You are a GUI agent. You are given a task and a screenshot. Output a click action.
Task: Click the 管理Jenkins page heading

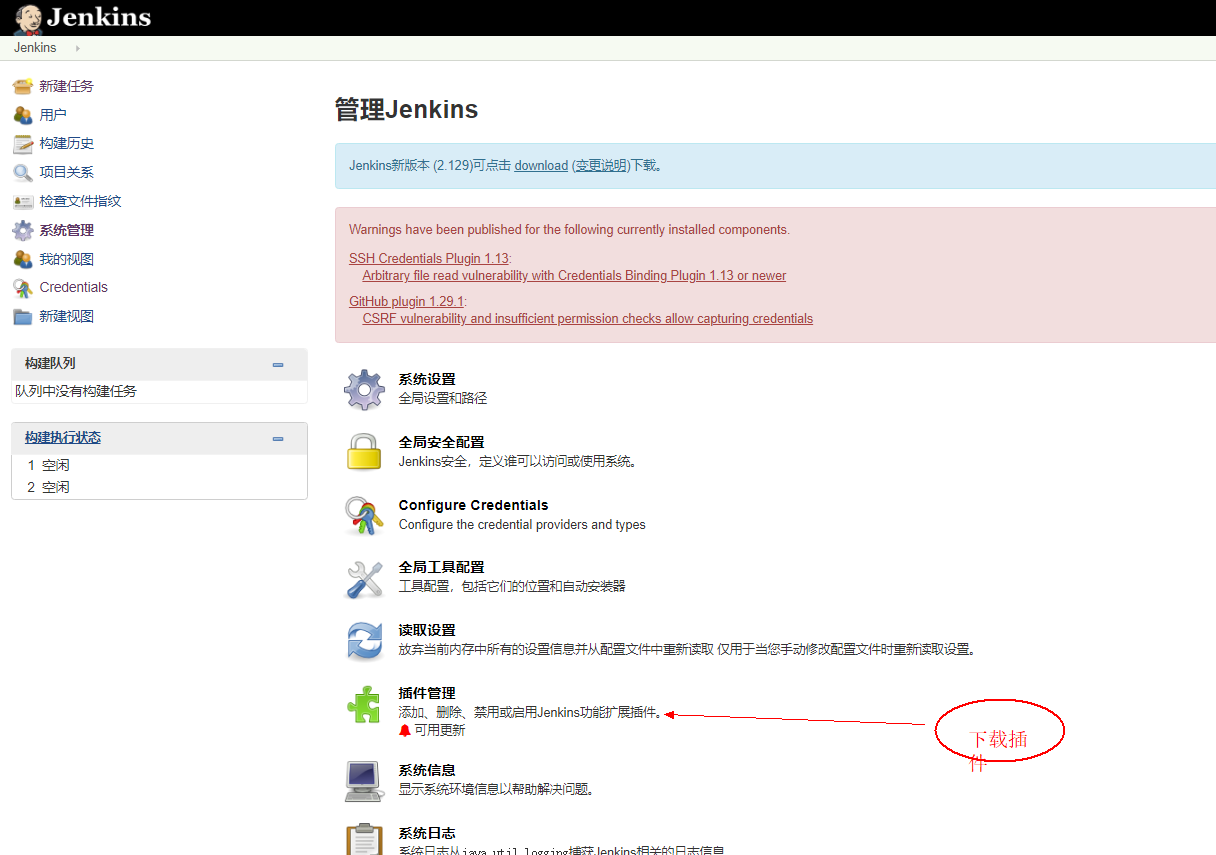406,110
